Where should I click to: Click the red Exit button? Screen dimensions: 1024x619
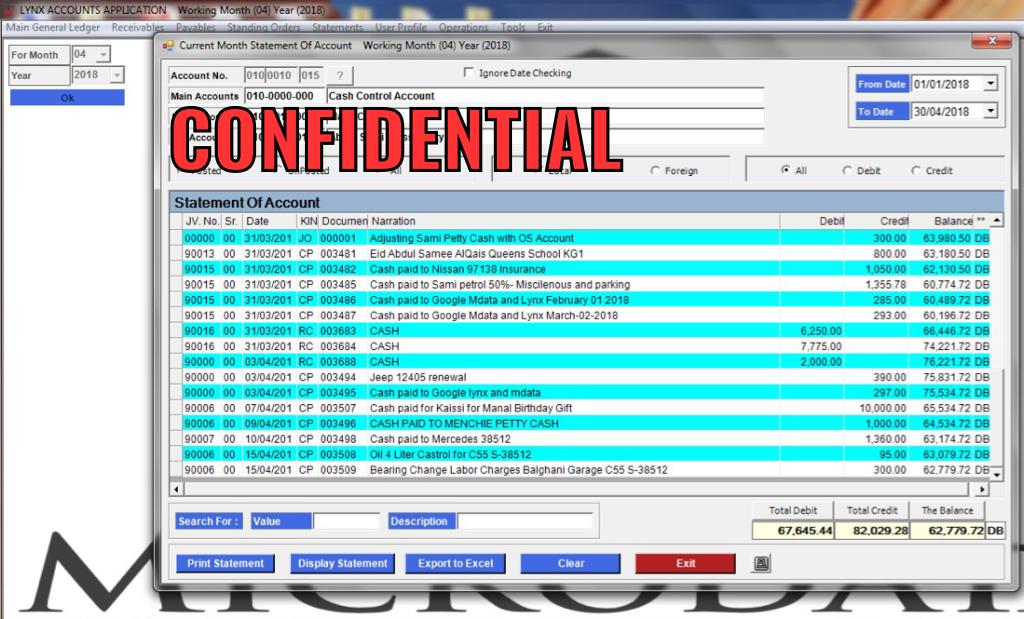pyautogui.click(x=685, y=563)
